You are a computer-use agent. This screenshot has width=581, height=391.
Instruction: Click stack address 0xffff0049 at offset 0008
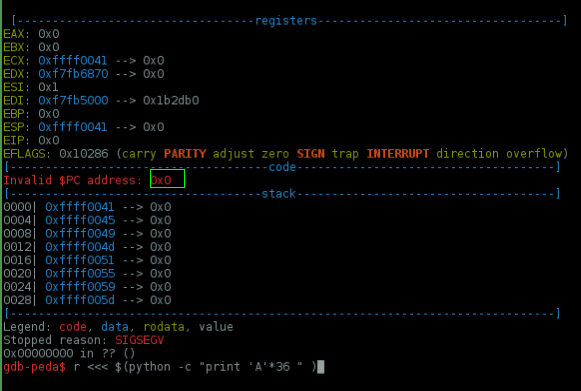(x=80, y=233)
